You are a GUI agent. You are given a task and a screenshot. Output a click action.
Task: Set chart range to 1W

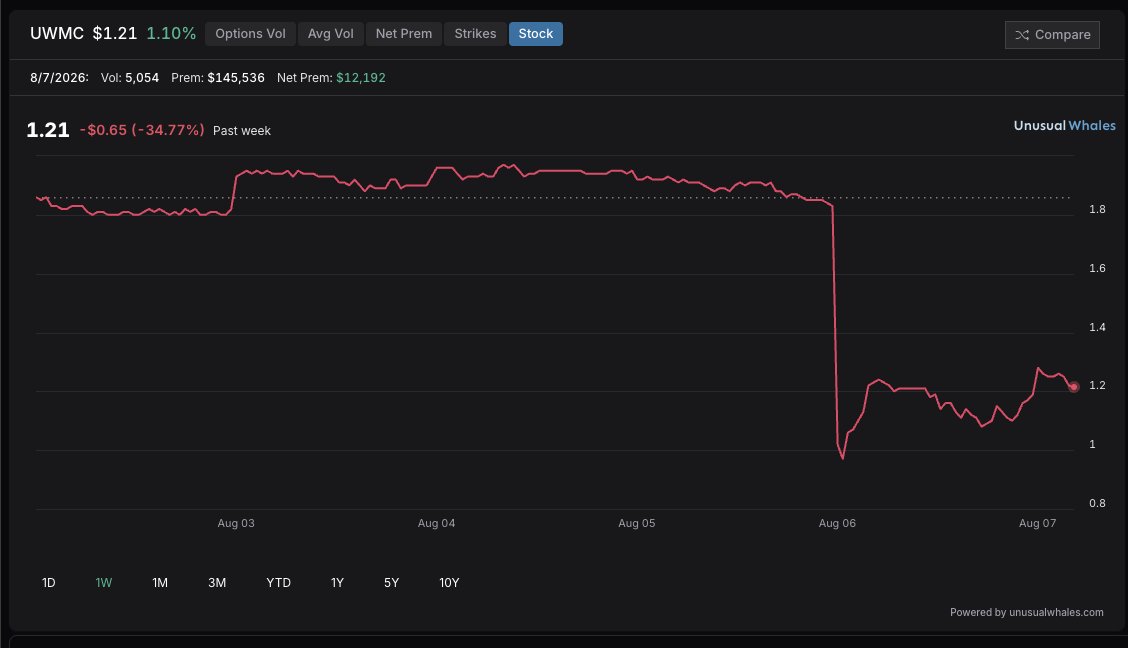tap(104, 583)
